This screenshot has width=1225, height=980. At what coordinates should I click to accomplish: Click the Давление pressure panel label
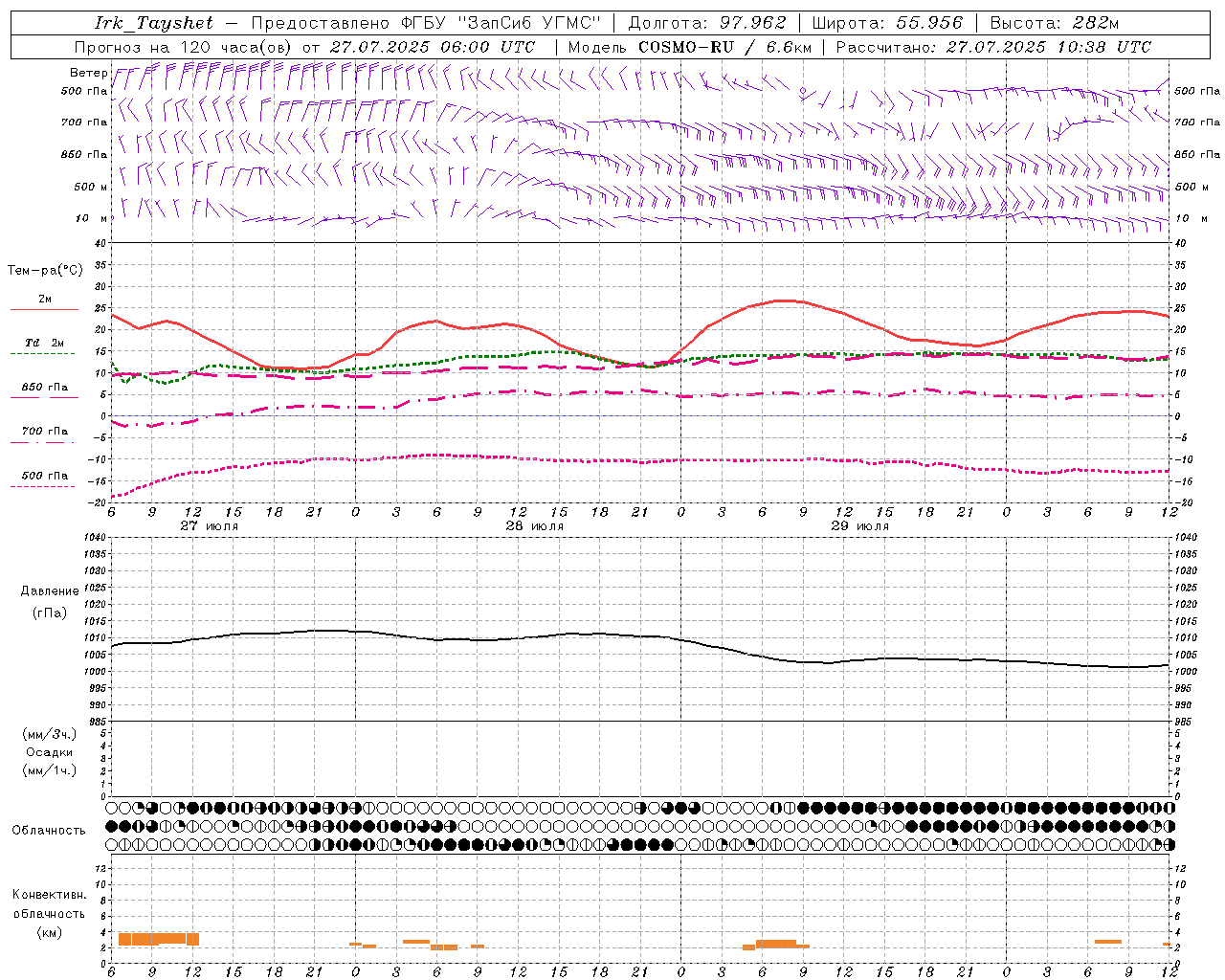50,591
